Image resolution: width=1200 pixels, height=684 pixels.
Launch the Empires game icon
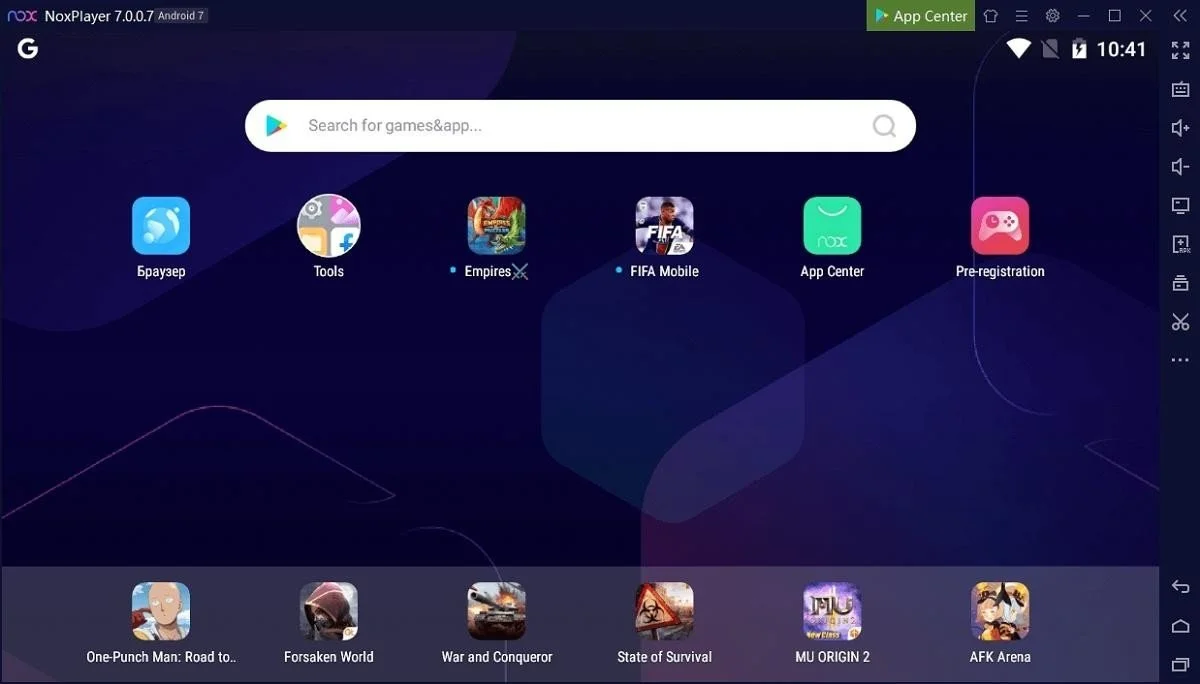pyautogui.click(x=497, y=226)
